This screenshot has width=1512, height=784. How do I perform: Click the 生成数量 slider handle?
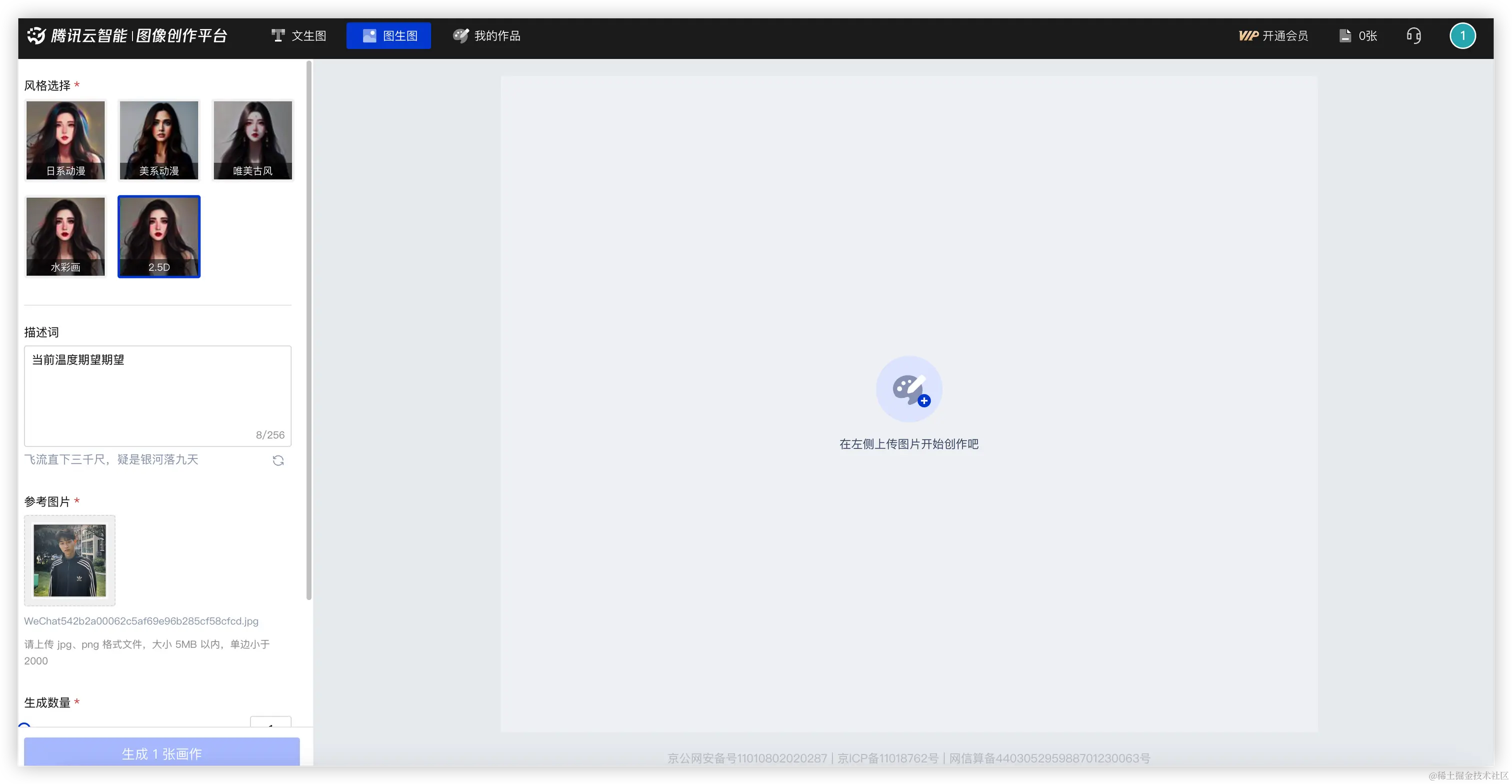(x=24, y=726)
